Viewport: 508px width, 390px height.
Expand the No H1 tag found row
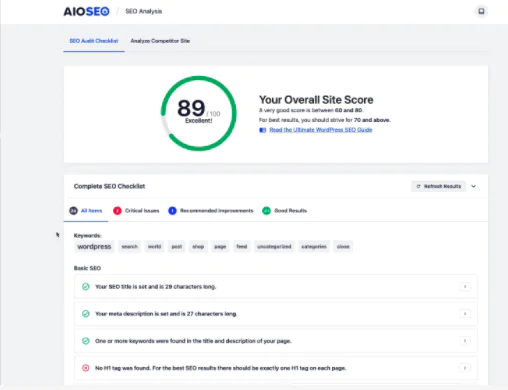point(276,368)
